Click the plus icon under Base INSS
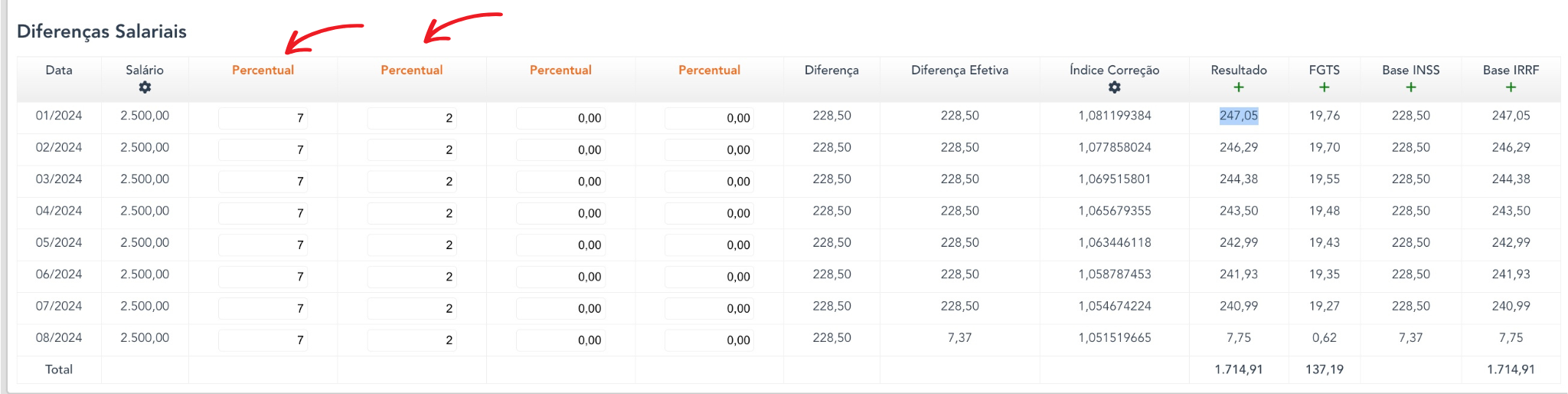 (x=1411, y=87)
